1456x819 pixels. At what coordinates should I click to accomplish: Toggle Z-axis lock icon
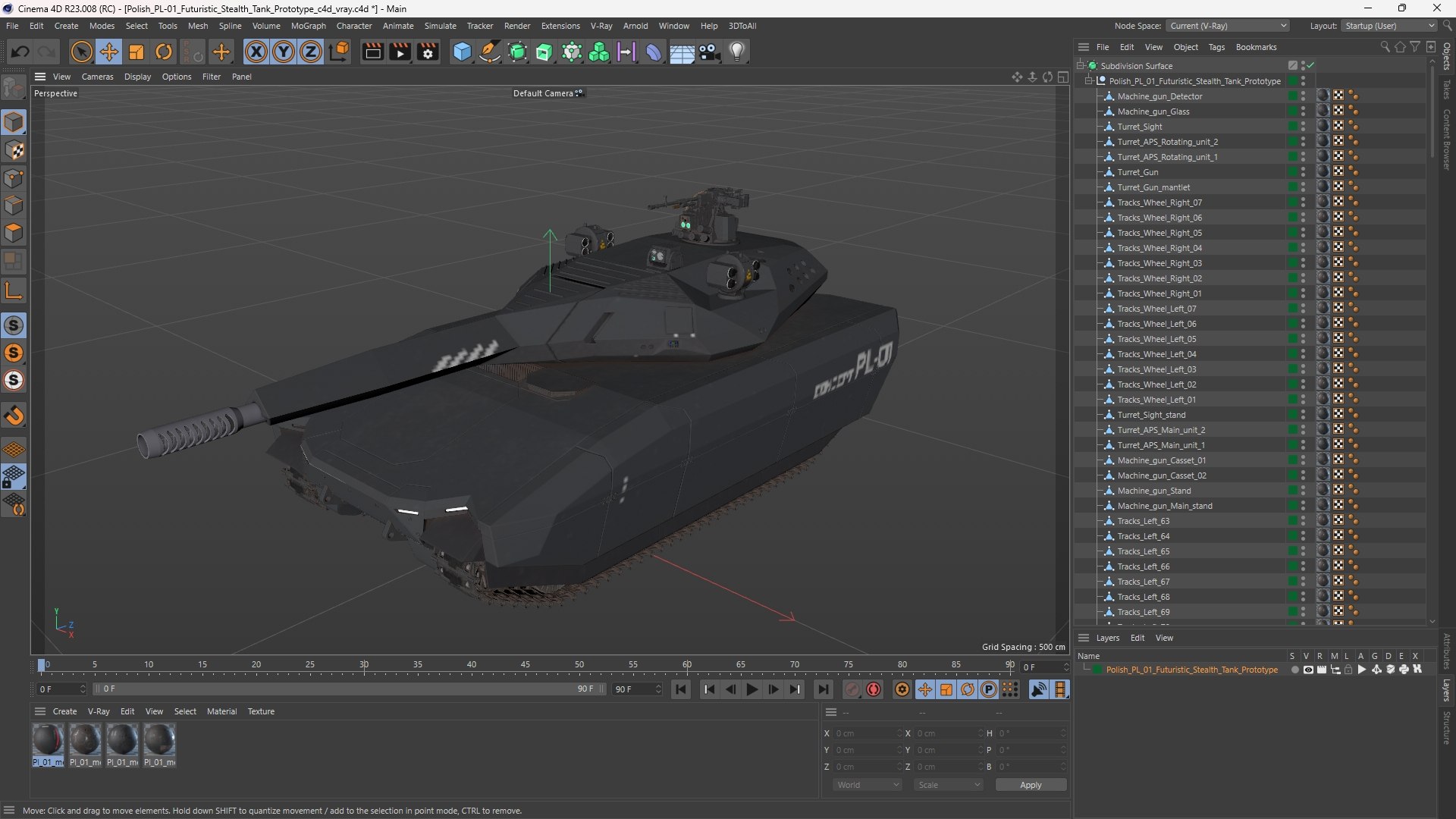pos(311,52)
